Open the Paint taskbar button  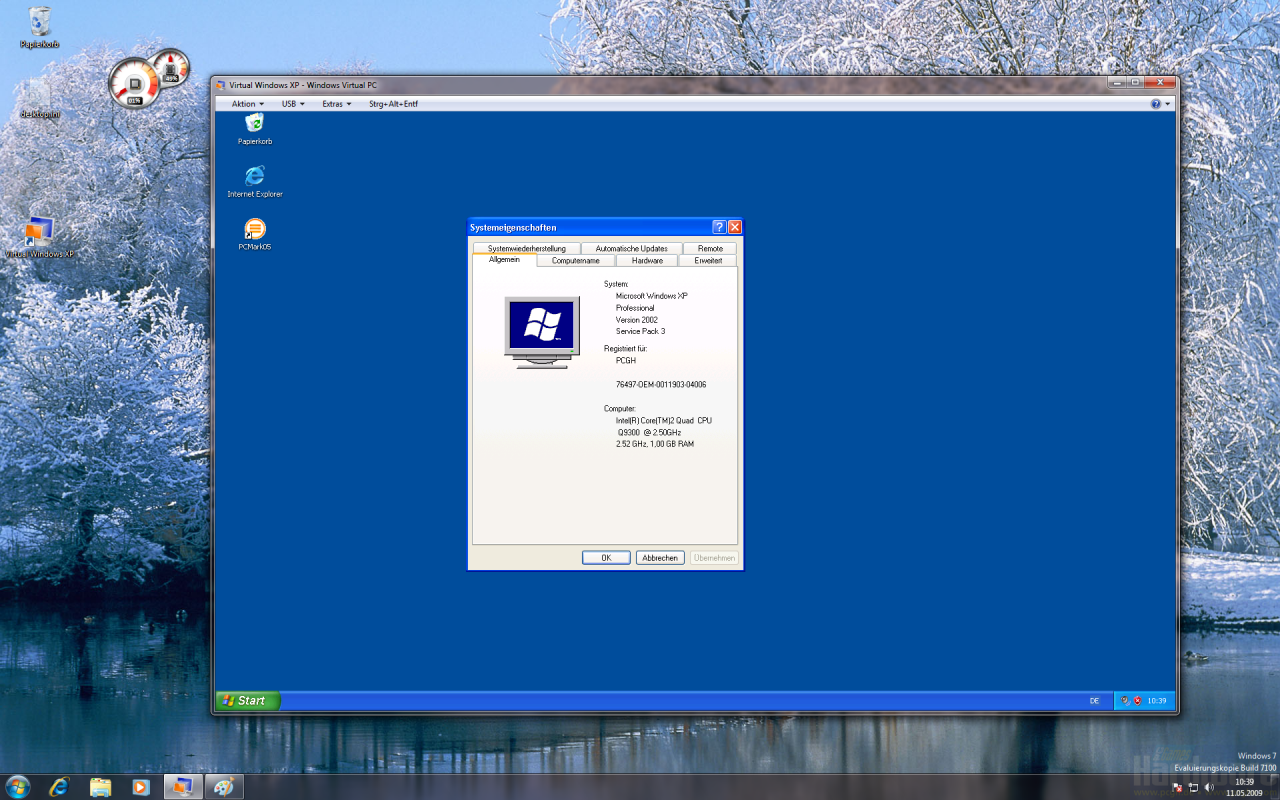point(224,787)
